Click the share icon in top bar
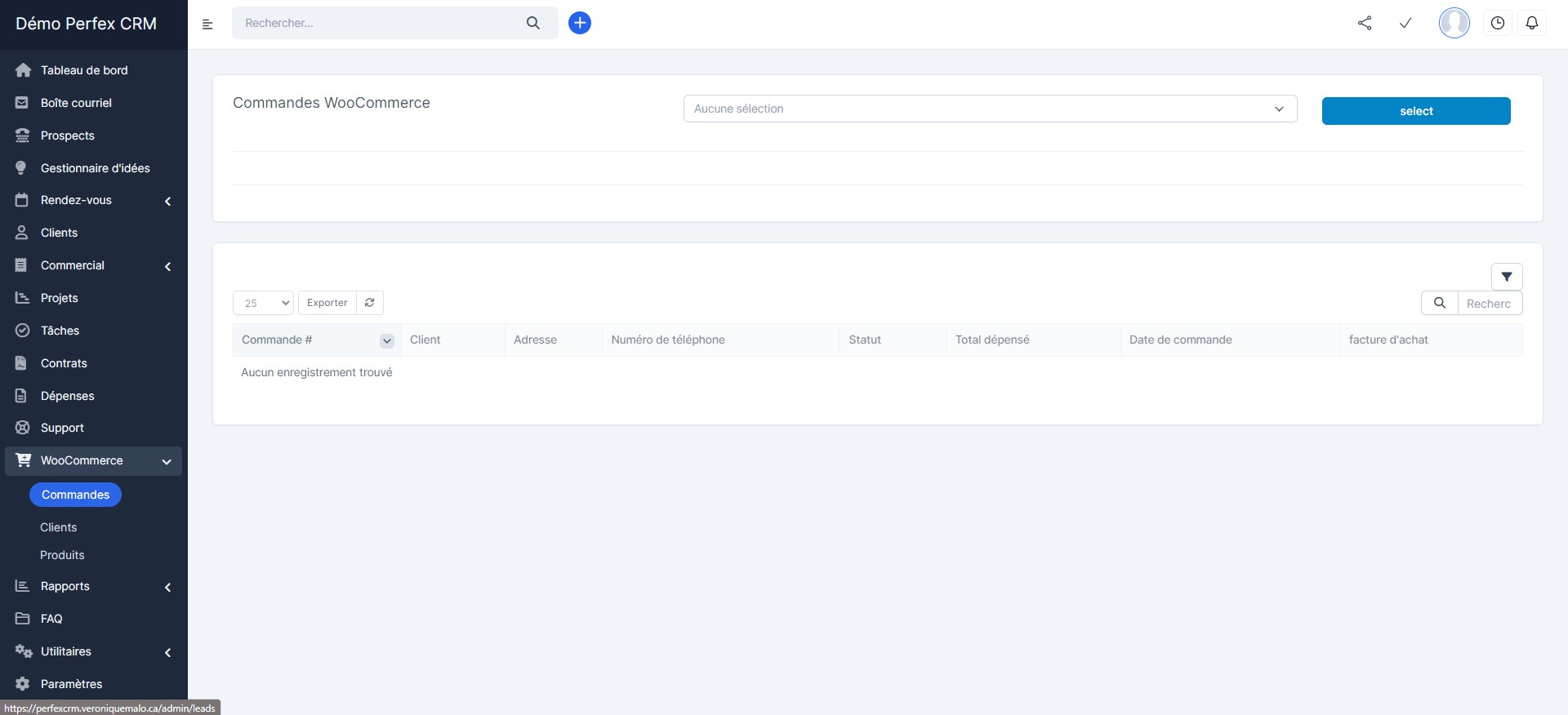 [1365, 23]
